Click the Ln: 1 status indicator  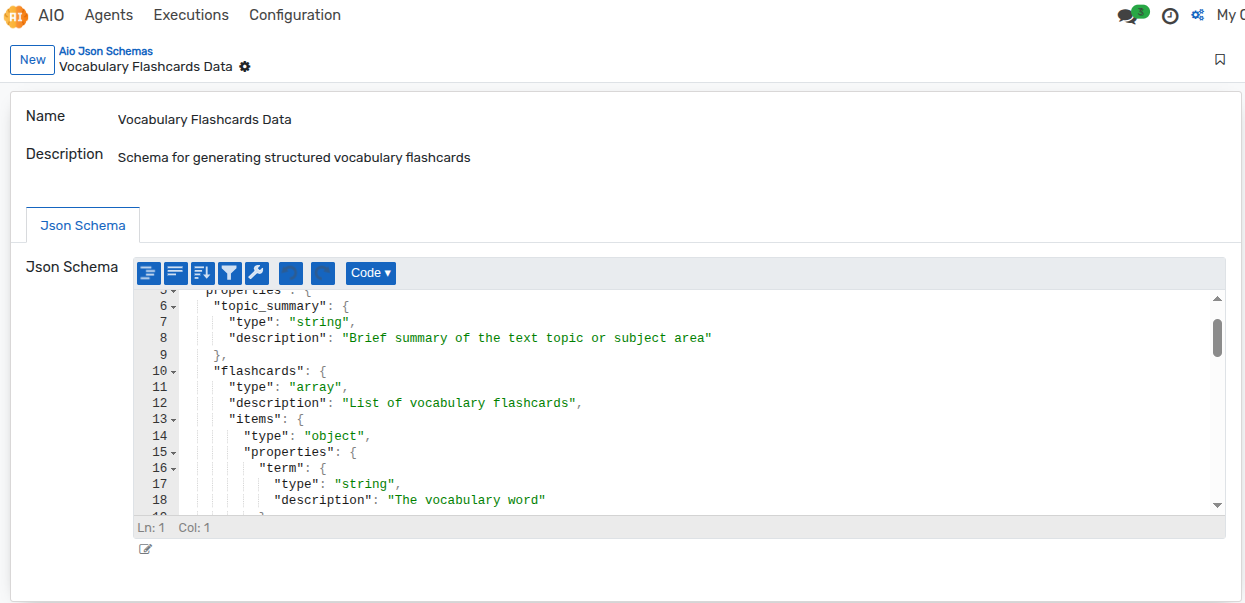pyautogui.click(x=151, y=527)
